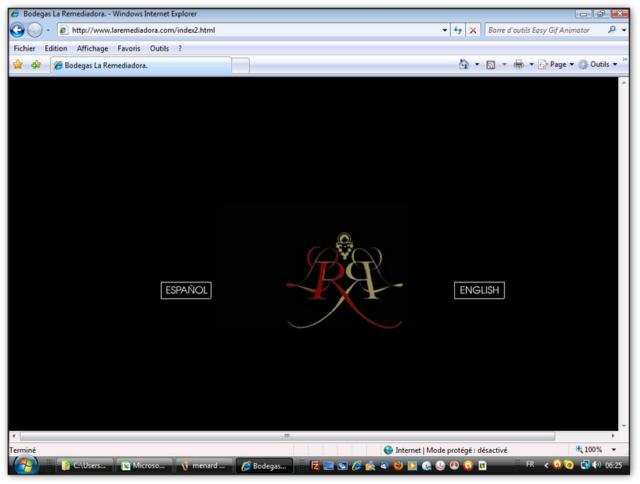Launch Internet Explorer from quick launch
The image size is (640, 484).
[x=356, y=466]
